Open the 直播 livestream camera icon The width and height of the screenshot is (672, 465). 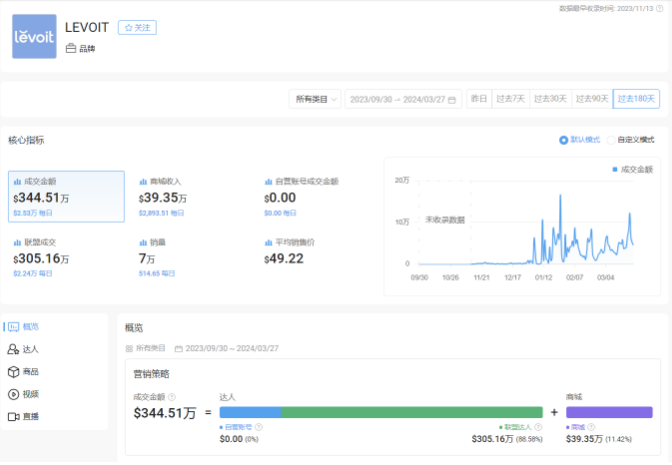14,416
